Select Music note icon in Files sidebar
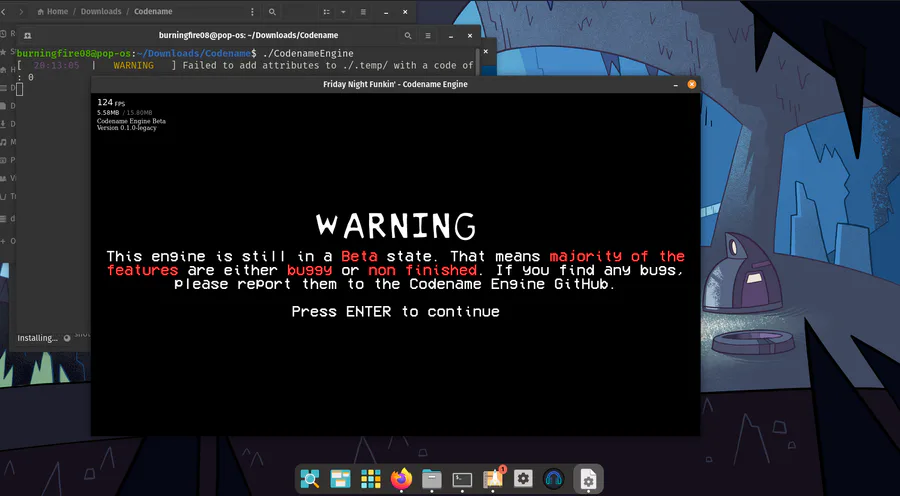This screenshot has width=900, height=496. point(3,142)
